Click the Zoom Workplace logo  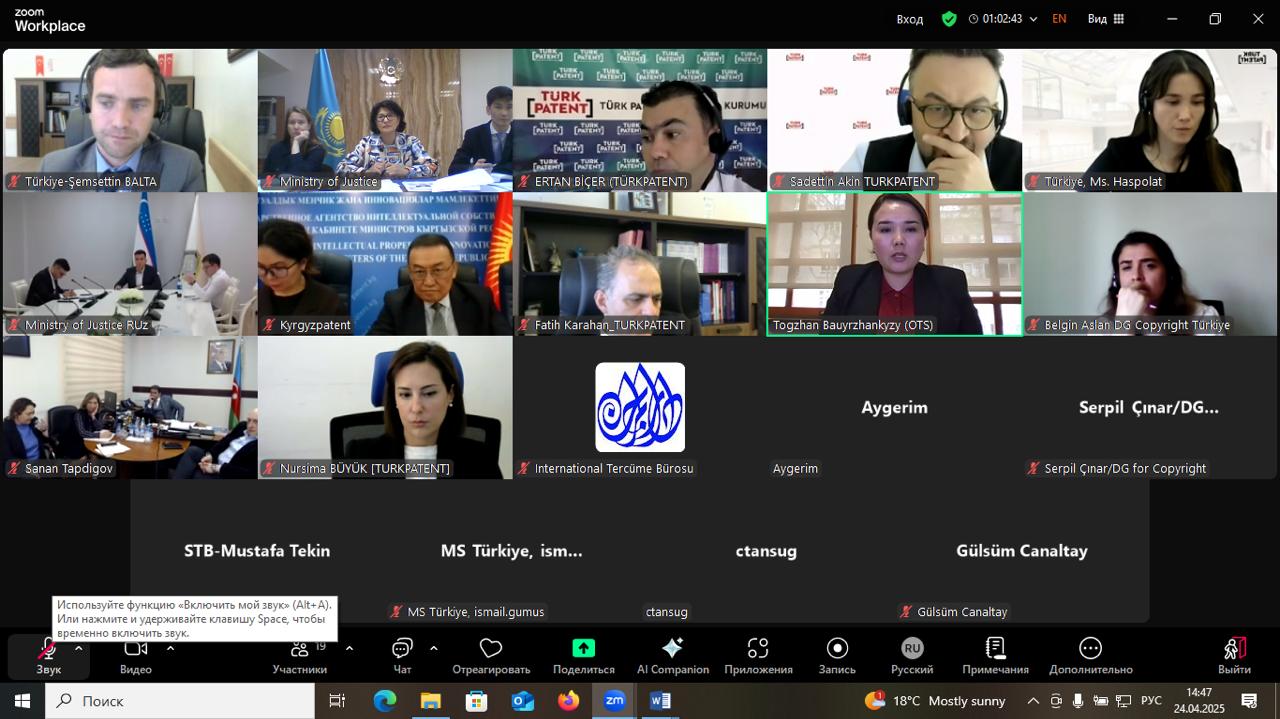coord(50,20)
